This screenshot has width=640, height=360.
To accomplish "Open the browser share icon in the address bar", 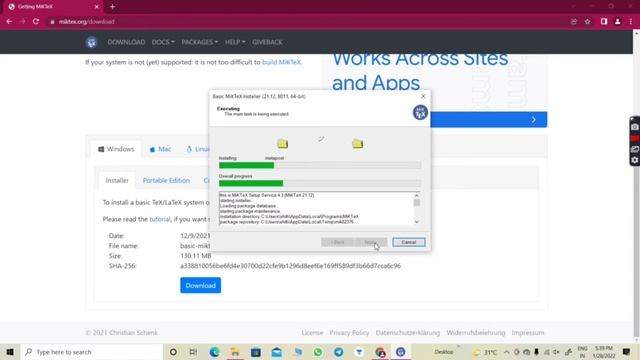I will [x=573, y=22].
